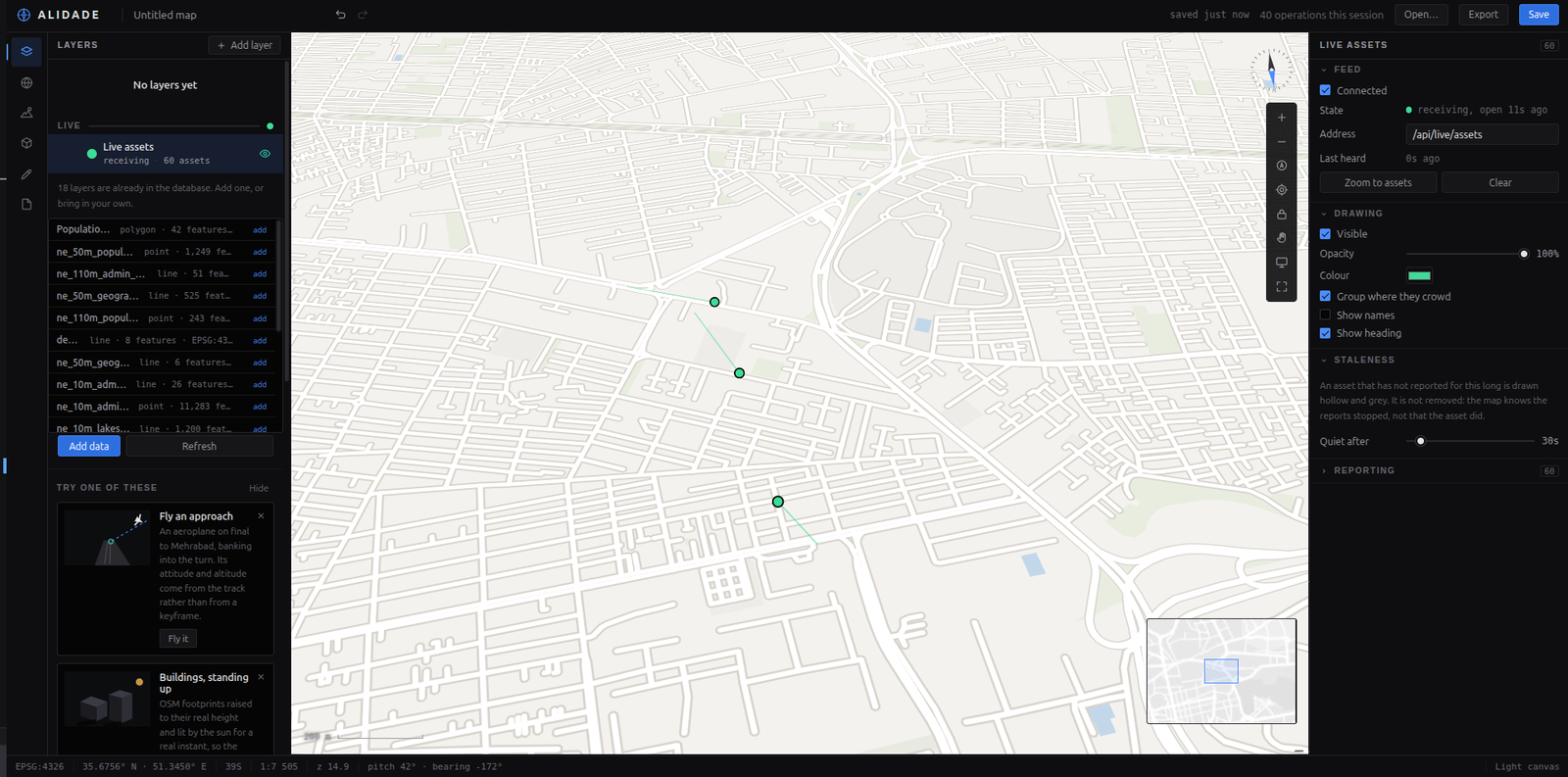Select the pencil draw icon in sidebar
Viewport: 1568px width, 777px height.
26,174
